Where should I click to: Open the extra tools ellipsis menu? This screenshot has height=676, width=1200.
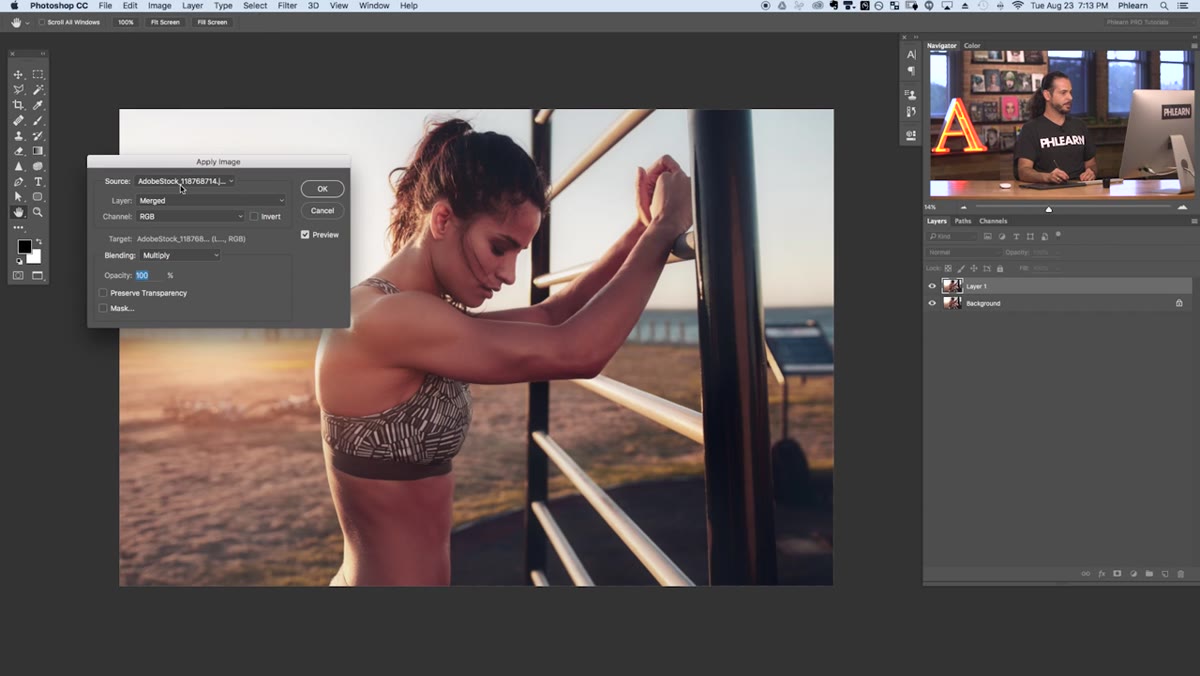(x=18, y=228)
